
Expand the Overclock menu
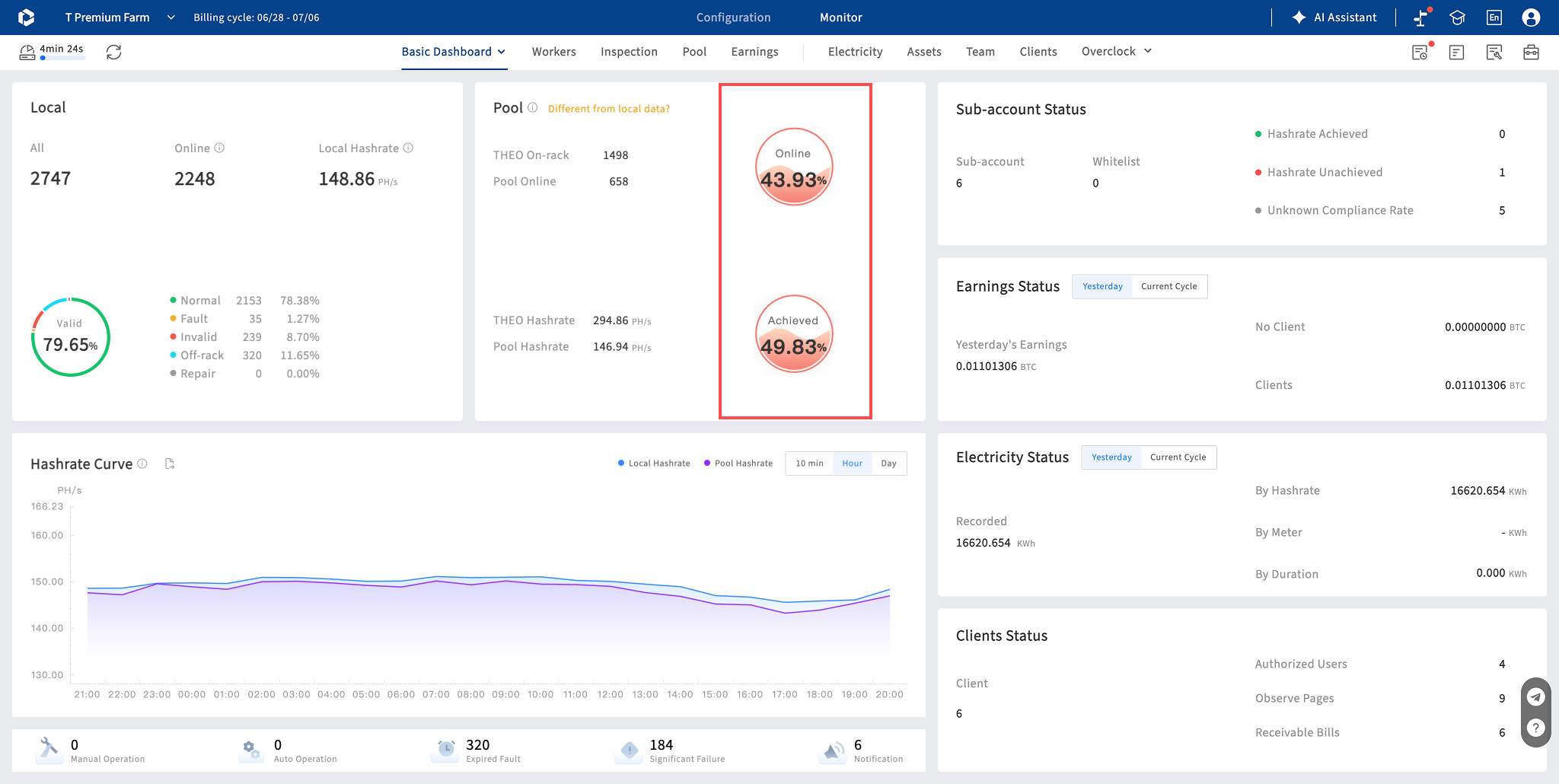tap(1117, 51)
